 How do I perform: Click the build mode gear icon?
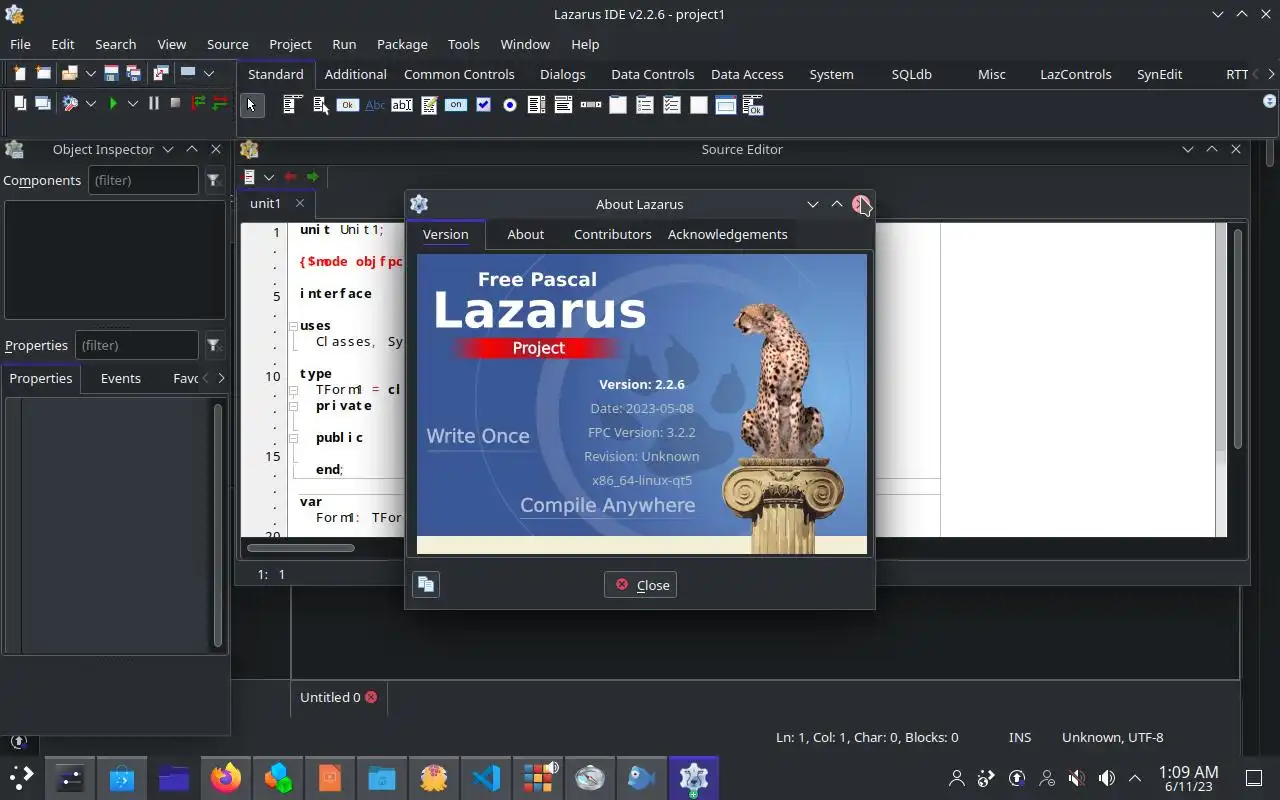[x=69, y=103]
